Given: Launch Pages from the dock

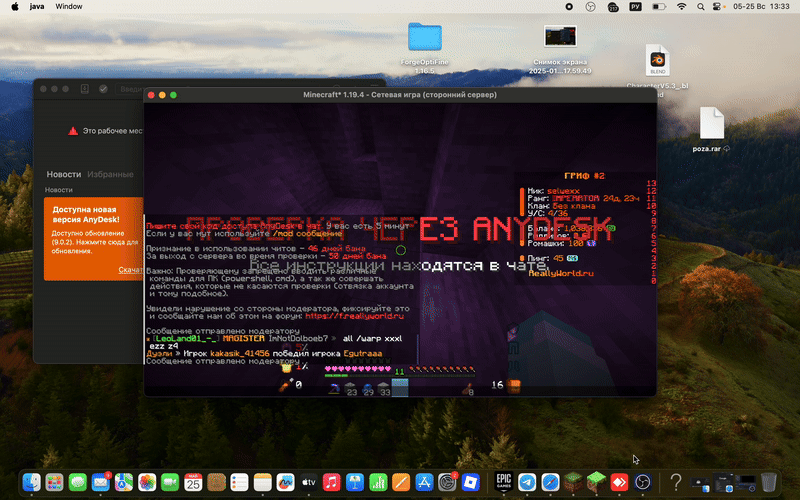Looking at the screenshot, I should coord(401,482).
